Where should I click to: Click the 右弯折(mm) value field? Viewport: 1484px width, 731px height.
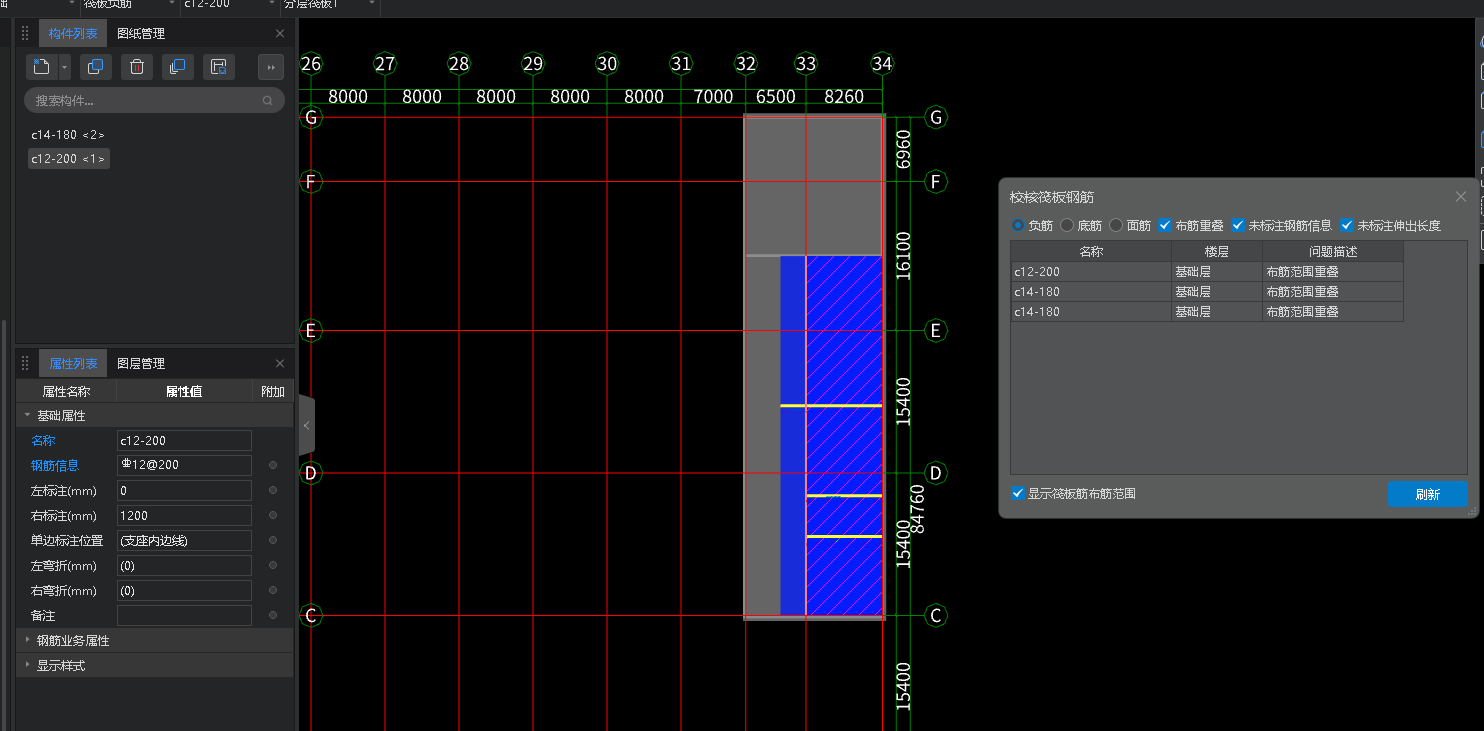point(184,590)
